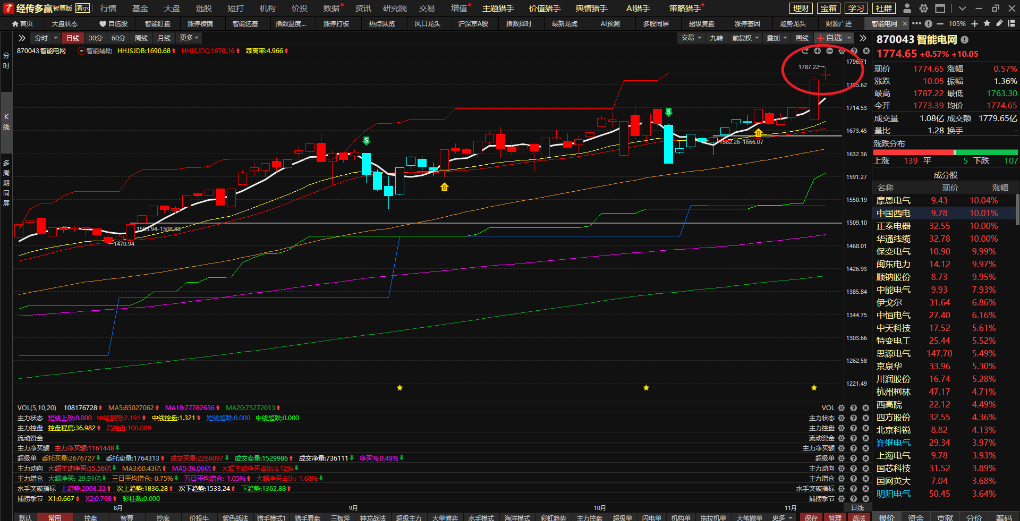Open the 叠加 overlay dropdown
The height and width of the screenshot is (521, 1020).
click(x=772, y=37)
